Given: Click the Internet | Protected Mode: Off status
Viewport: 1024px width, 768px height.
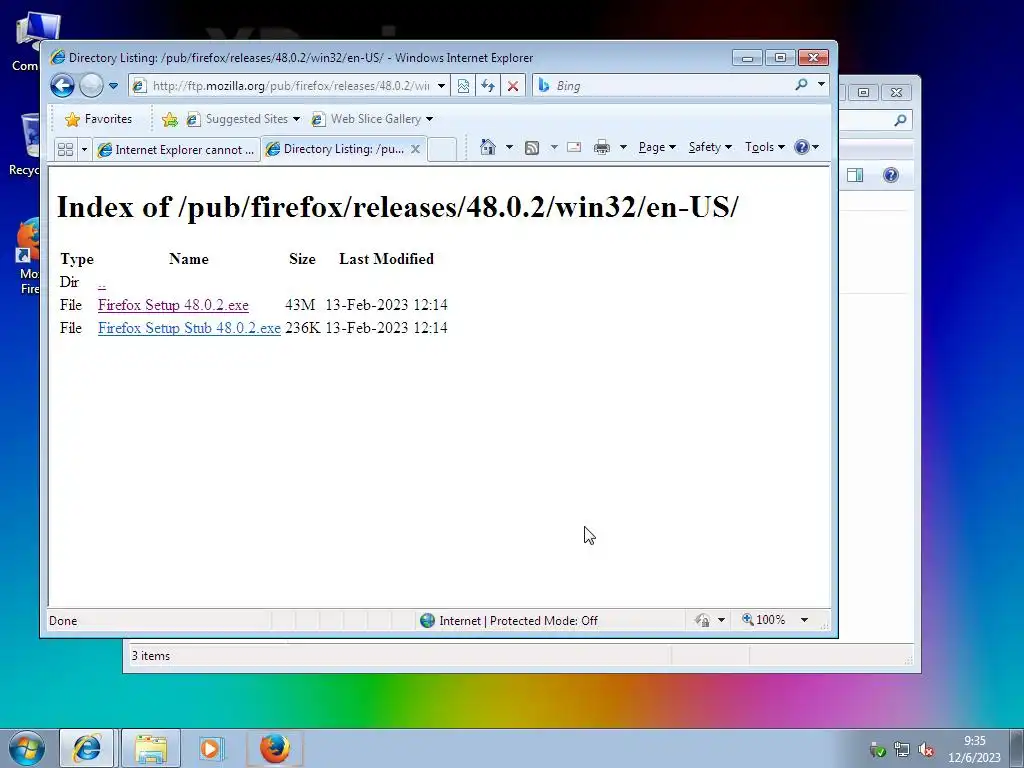Looking at the screenshot, I should (x=519, y=620).
